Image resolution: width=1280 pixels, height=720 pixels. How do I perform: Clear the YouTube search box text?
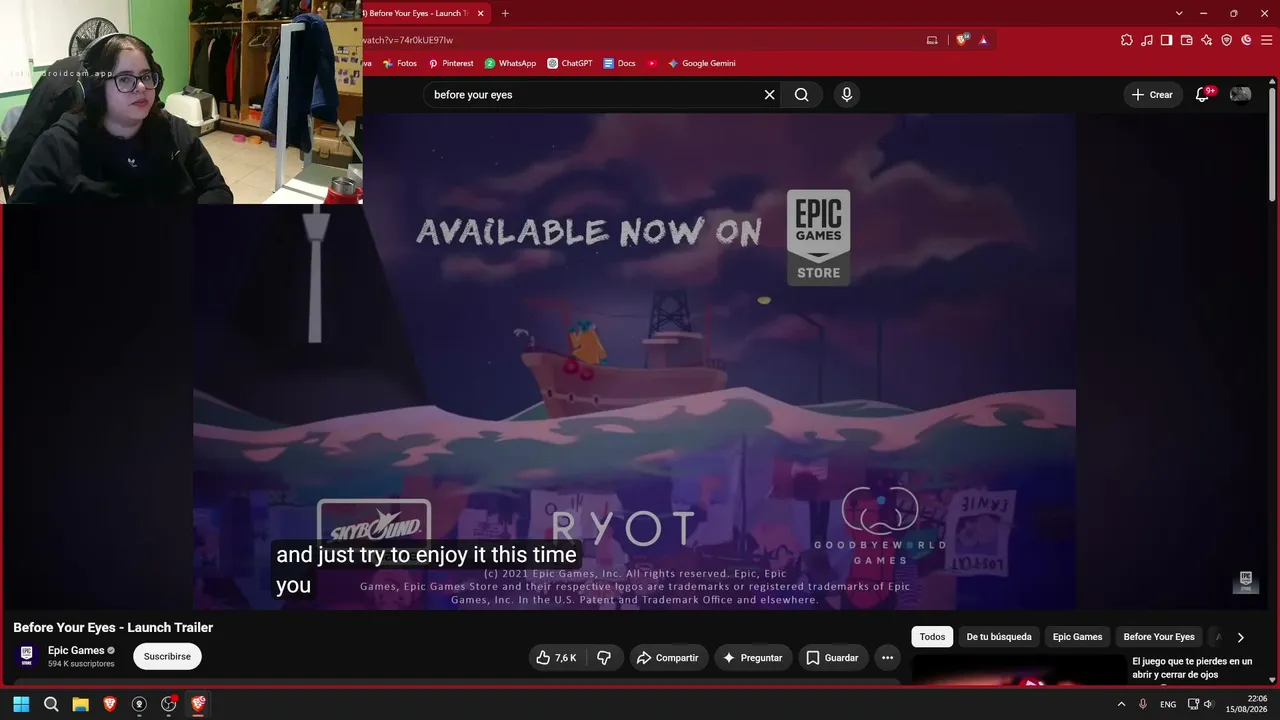click(x=769, y=95)
